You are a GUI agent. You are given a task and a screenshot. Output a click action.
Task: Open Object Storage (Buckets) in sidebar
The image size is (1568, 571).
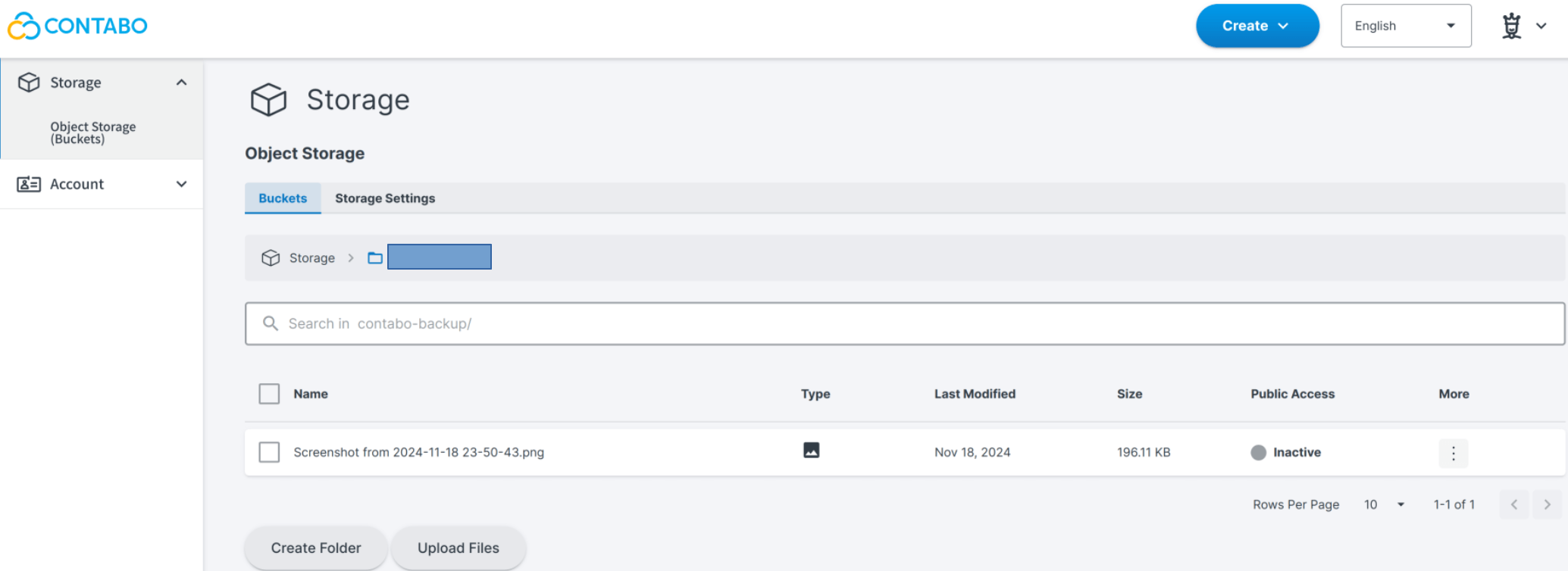(x=93, y=133)
